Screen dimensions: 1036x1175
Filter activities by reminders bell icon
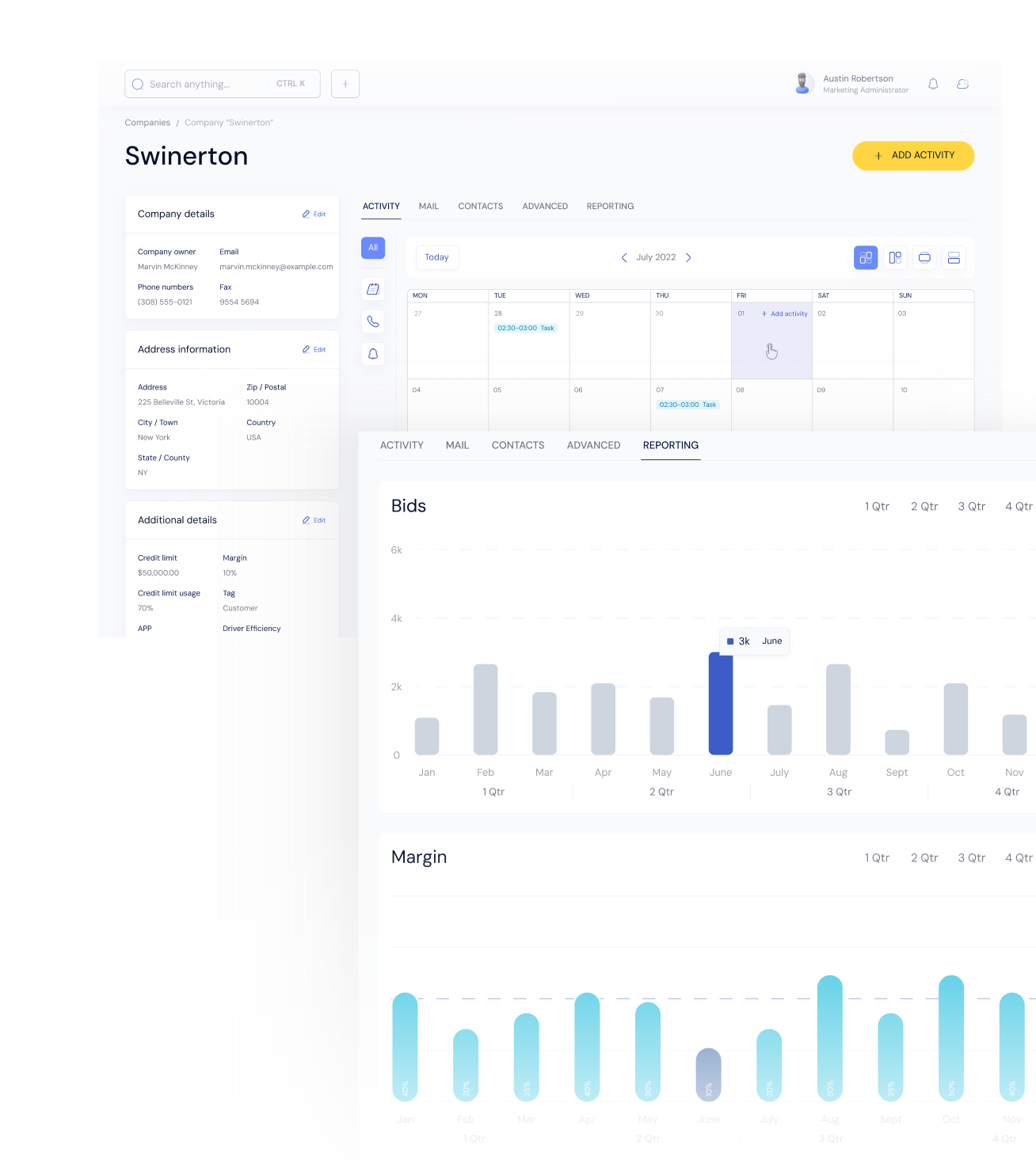pyautogui.click(x=373, y=354)
